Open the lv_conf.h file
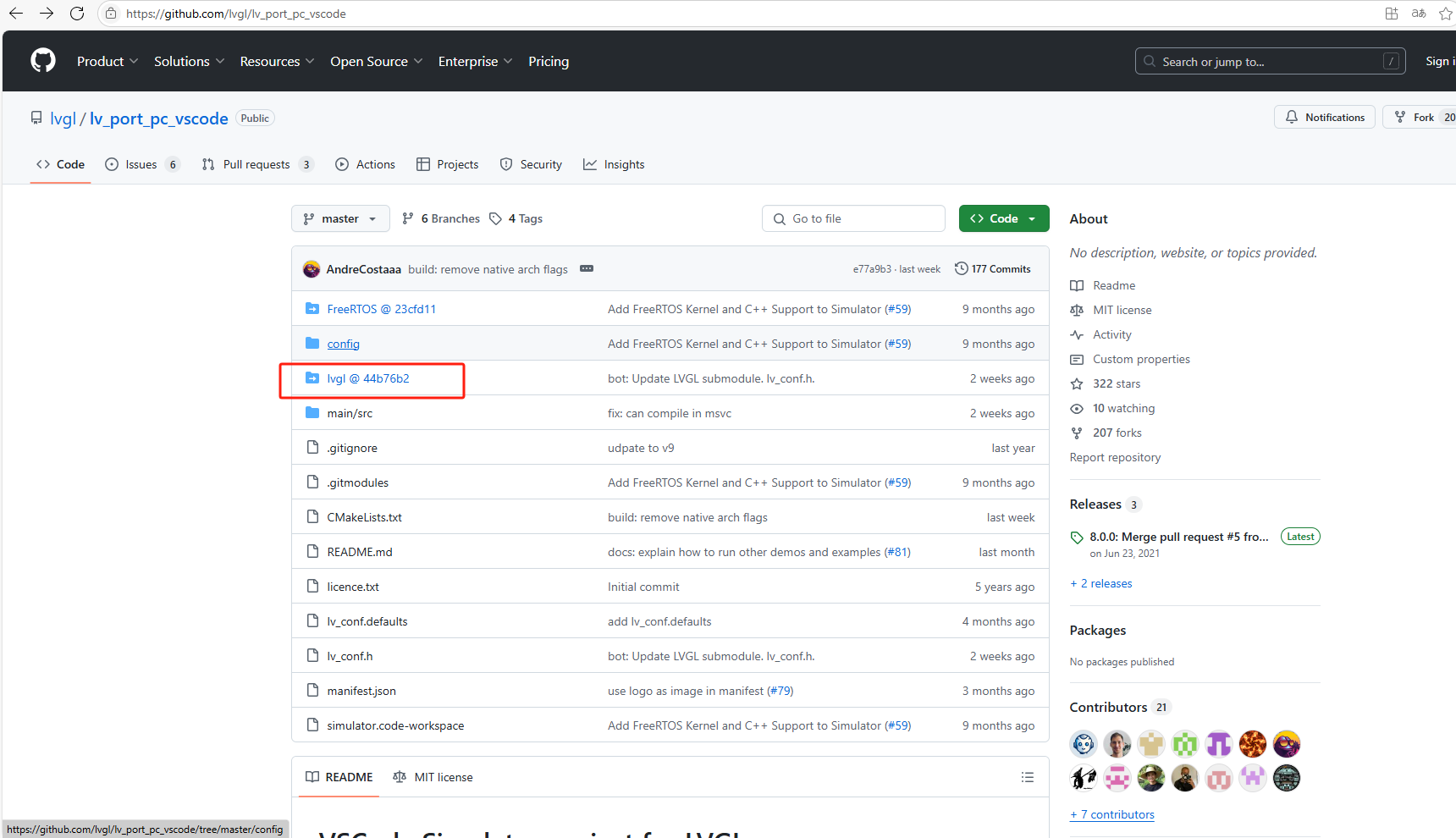 [350, 656]
